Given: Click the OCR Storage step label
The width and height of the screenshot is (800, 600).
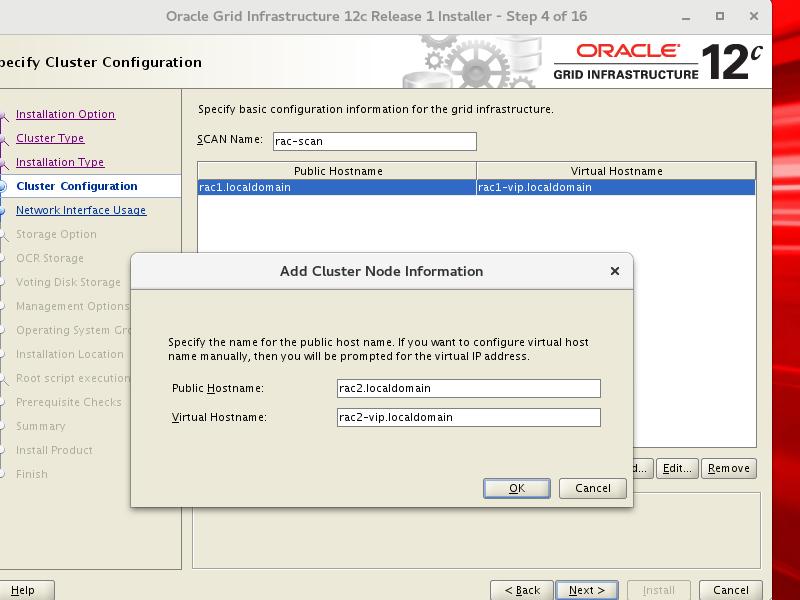Looking at the screenshot, I should coord(49,258).
